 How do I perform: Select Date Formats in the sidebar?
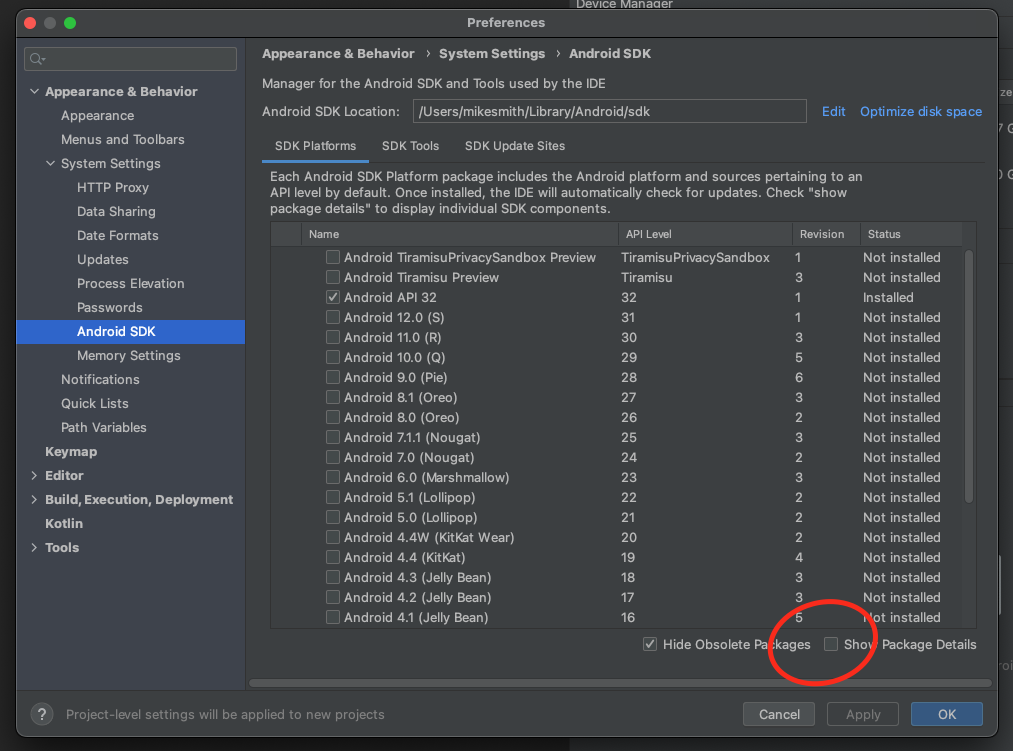coord(118,235)
